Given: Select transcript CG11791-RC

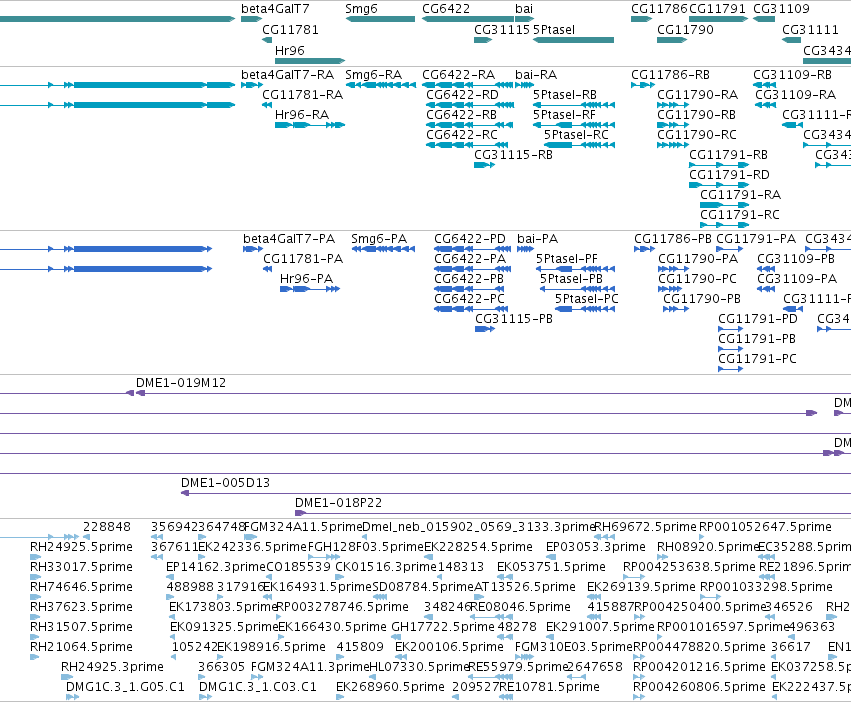Looking at the screenshot, I should (740, 214).
